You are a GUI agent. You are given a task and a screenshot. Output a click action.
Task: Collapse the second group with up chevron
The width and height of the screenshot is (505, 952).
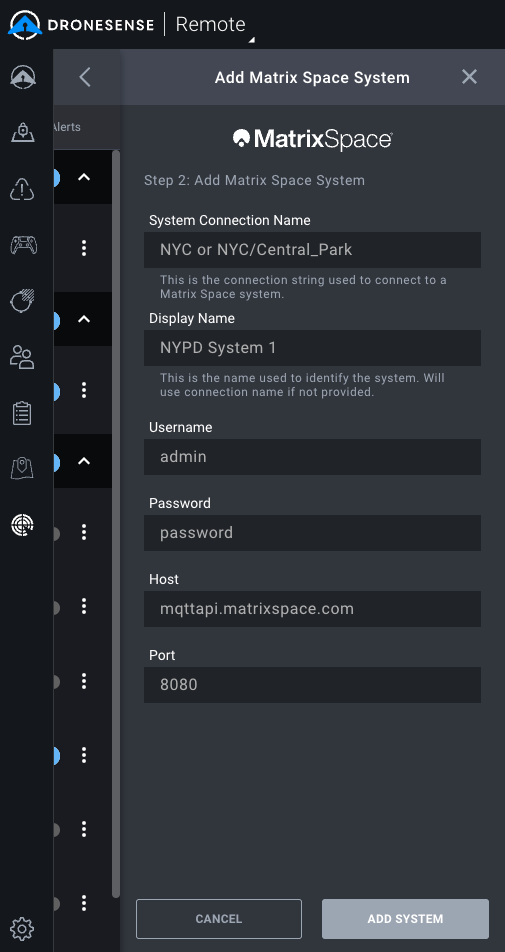click(x=84, y=319)
